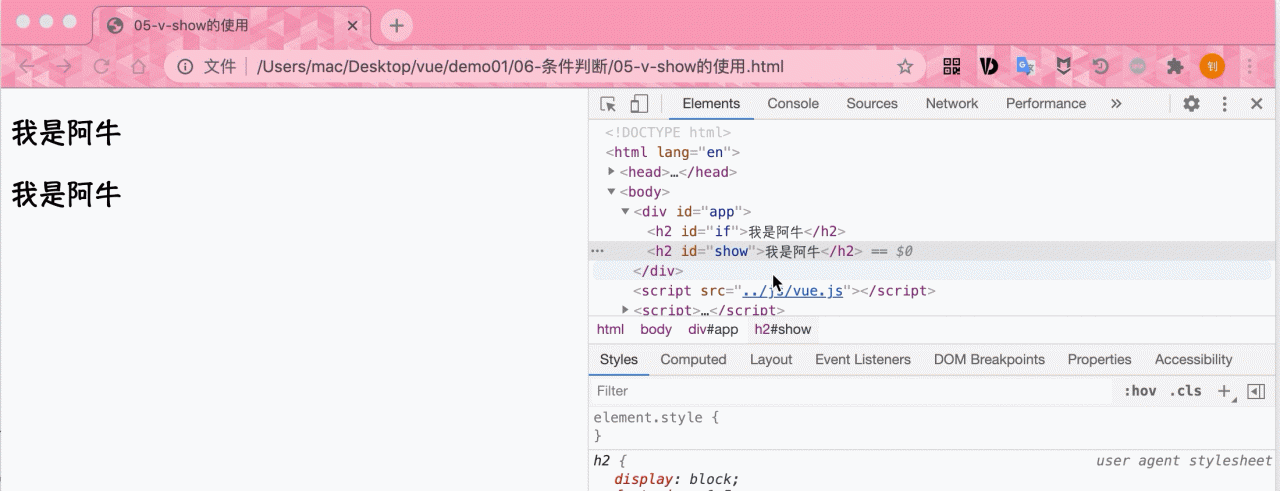1280x491 pixels.
Task: Open the Layout tab
Action: coord(771,360)
